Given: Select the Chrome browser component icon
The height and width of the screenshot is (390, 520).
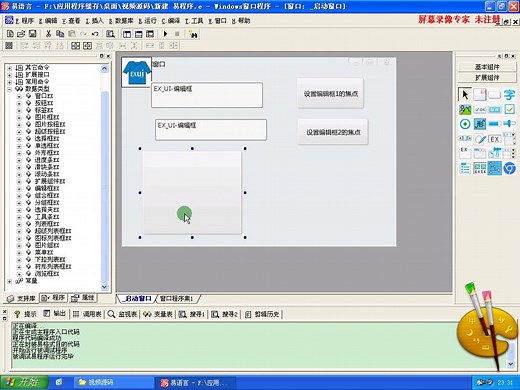Looking at the screenshot, I should tap(509, 168).
